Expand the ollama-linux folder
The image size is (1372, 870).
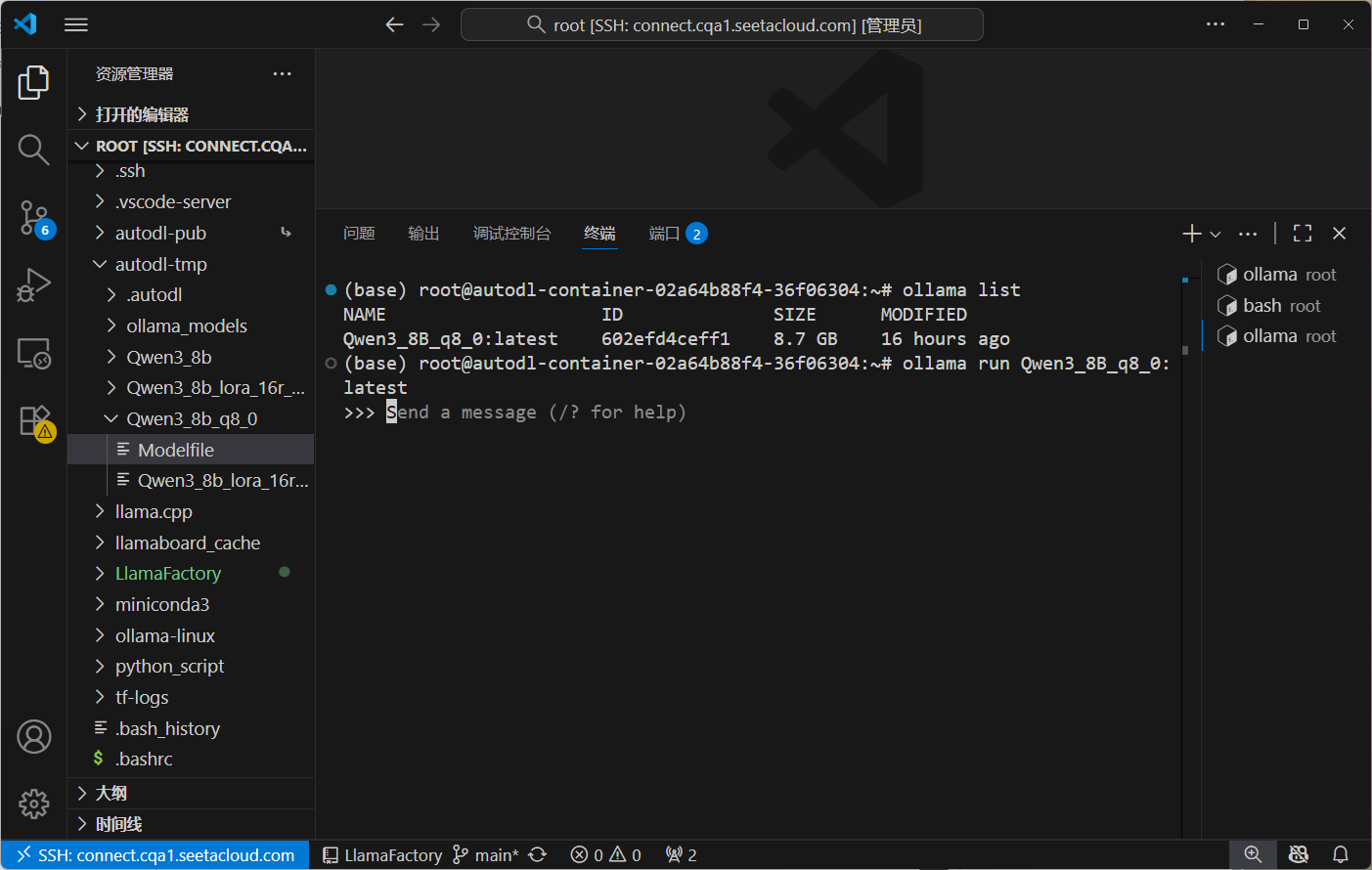191,635
